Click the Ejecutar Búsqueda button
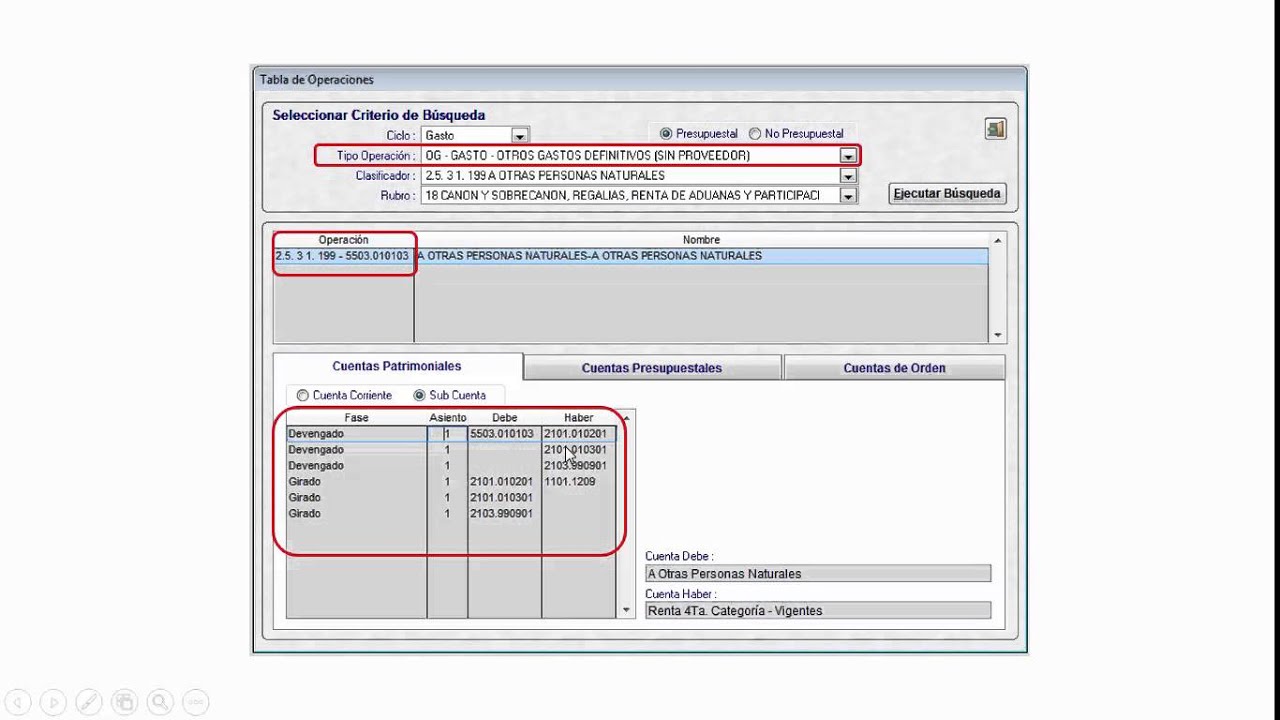Viewport: 1280px width, 720px height. click(947, 193)
